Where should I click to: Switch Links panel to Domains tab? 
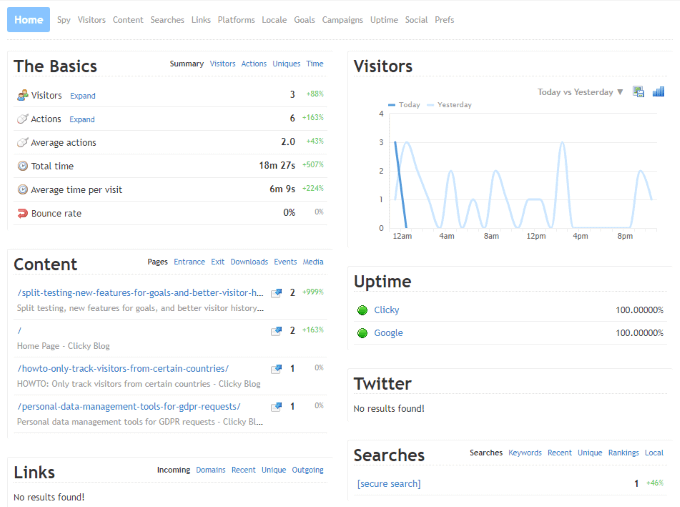[x=211, y=470]
